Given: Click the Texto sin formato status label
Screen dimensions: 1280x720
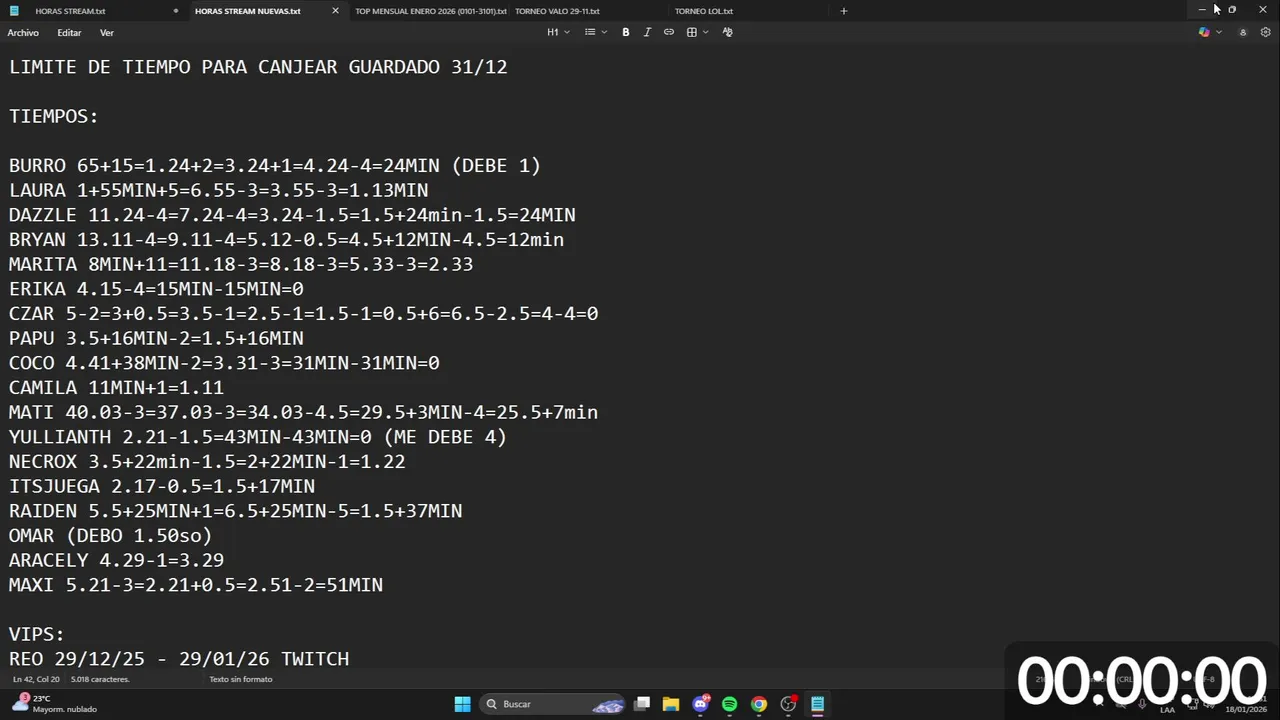Looking at the screenshot, I should tap(241, 679).
